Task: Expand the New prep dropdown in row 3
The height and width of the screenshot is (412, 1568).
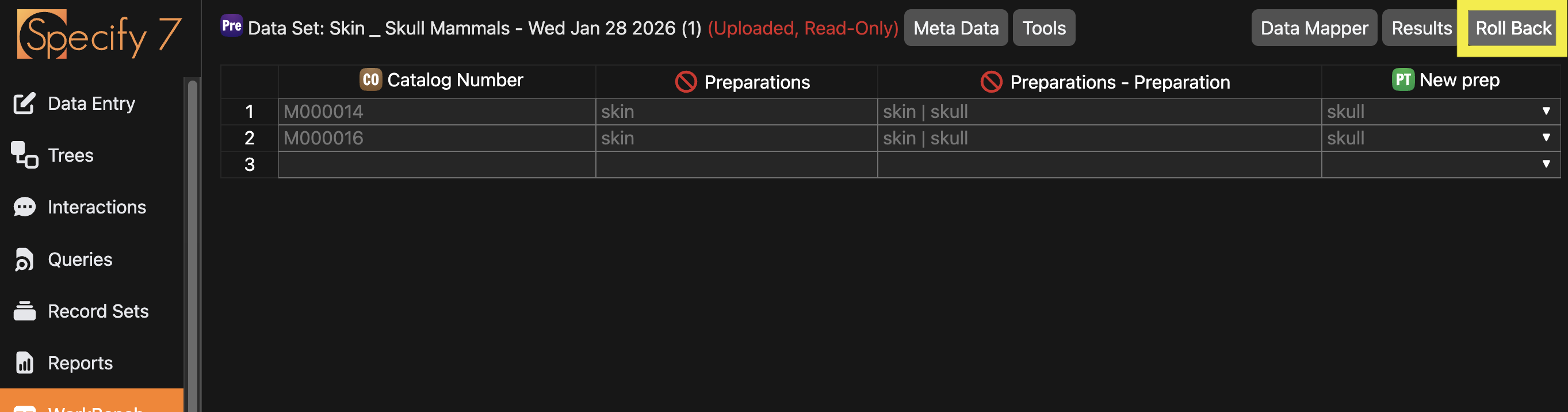Action: [x=1546, y=165]
